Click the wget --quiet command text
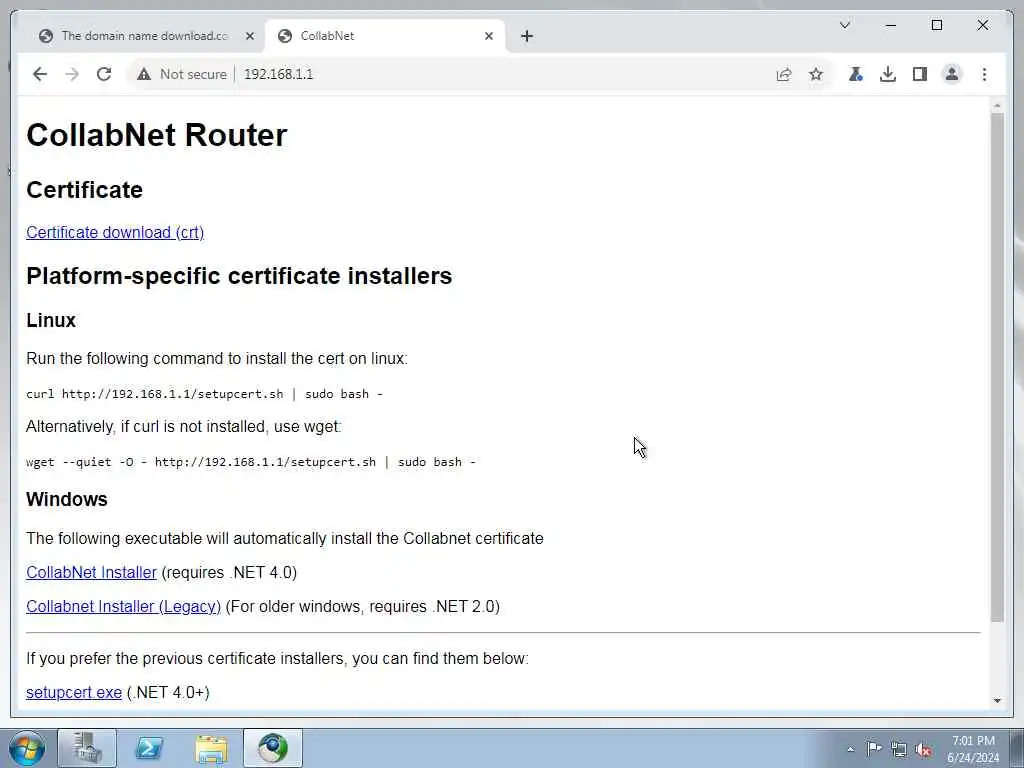This screenshot has height=768, width=1024. [x=251, y=462]
